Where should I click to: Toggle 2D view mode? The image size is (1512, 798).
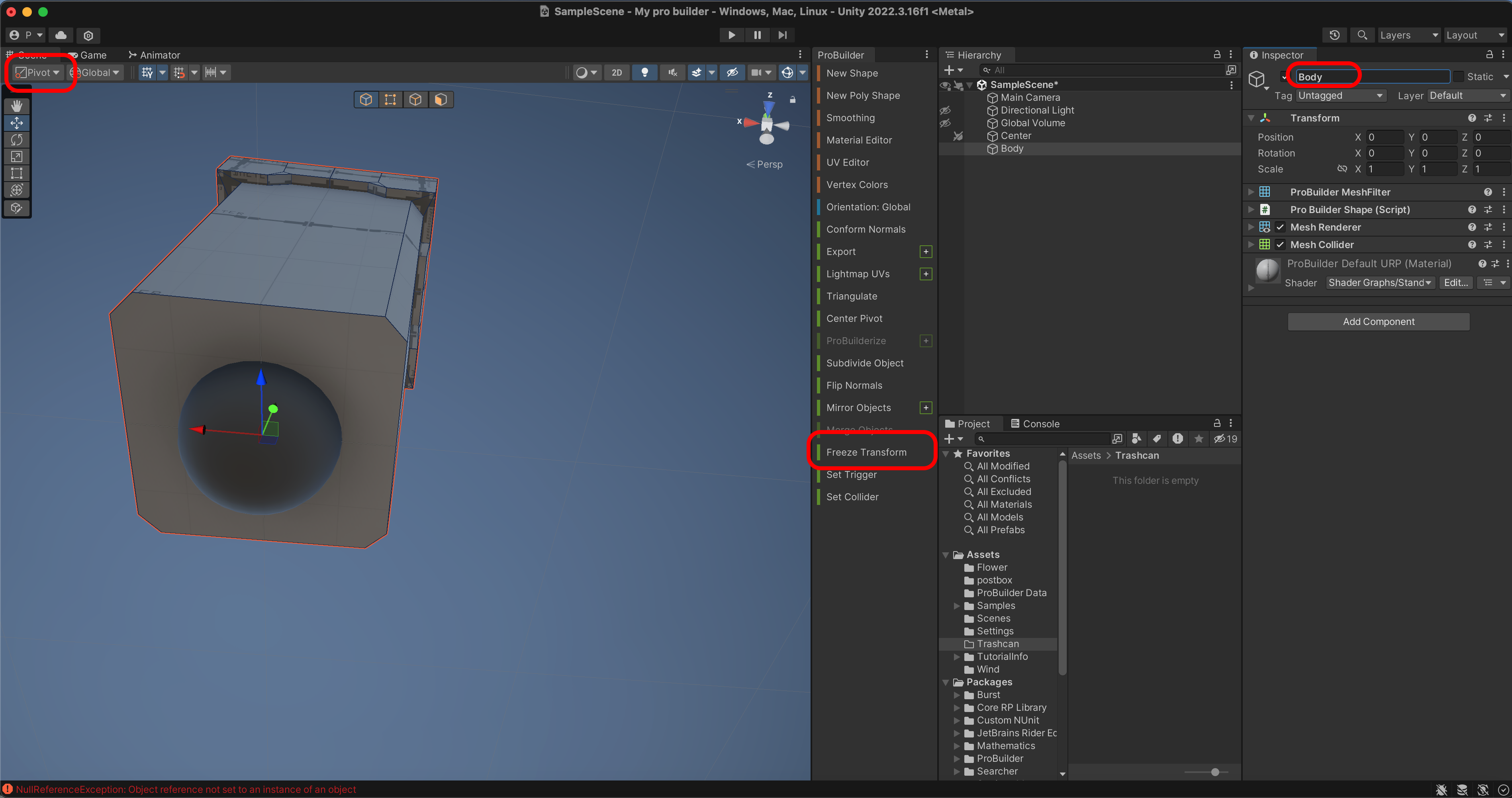(x=616, y=73)
